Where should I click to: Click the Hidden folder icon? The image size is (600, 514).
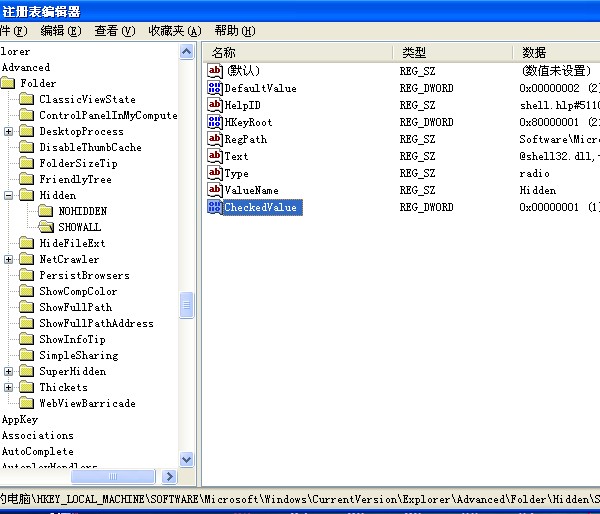coord(26,196)
